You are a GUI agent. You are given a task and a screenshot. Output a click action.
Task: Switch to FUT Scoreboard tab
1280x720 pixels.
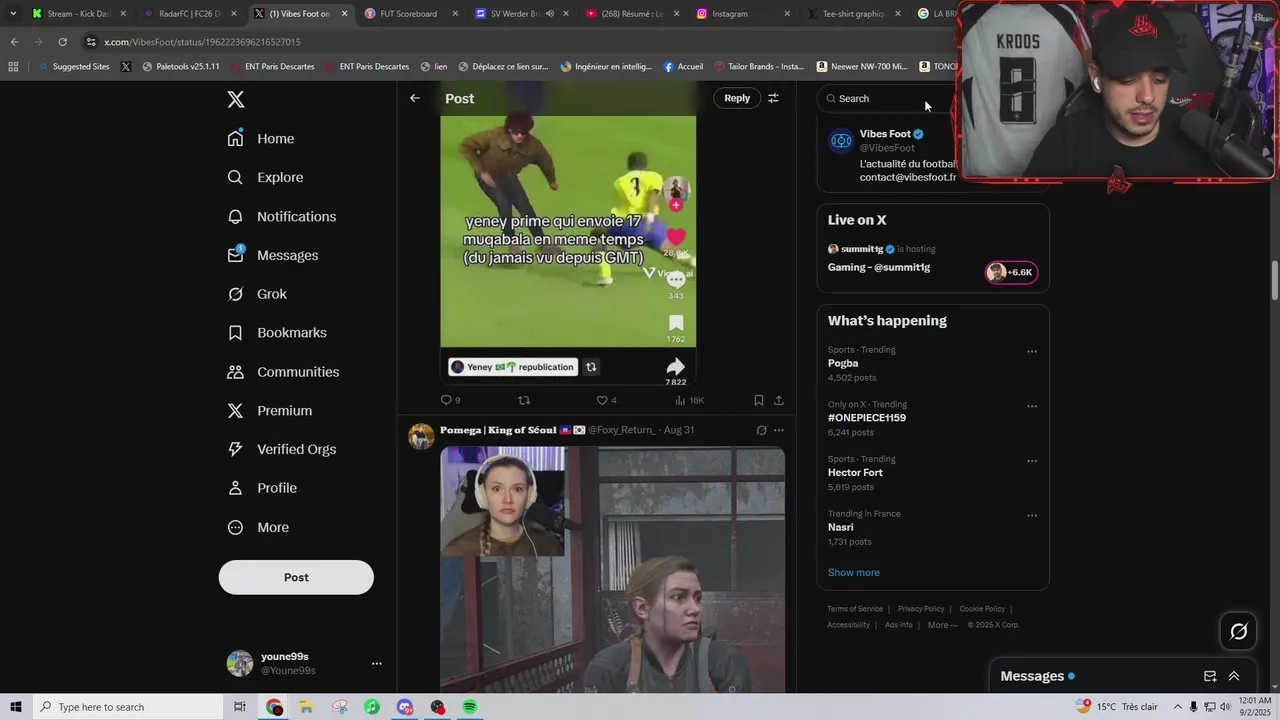click(408, 14)
